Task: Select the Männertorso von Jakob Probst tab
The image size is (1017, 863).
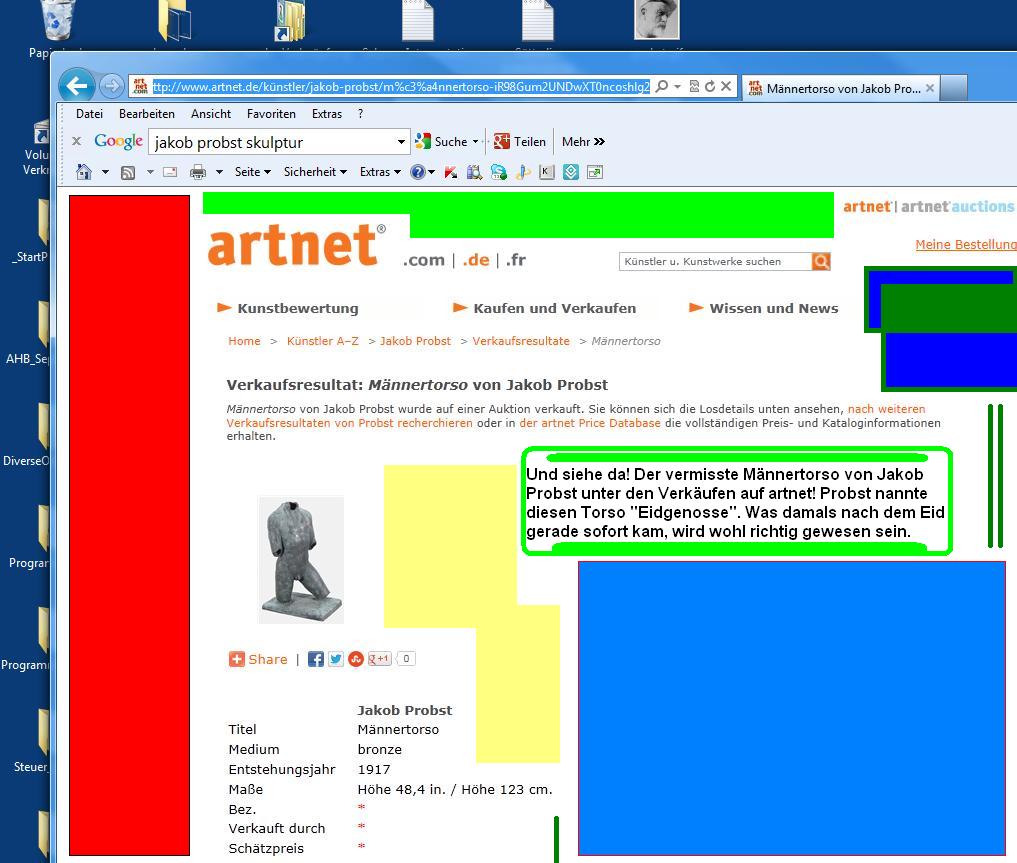Action: click(x=841, y=88)
